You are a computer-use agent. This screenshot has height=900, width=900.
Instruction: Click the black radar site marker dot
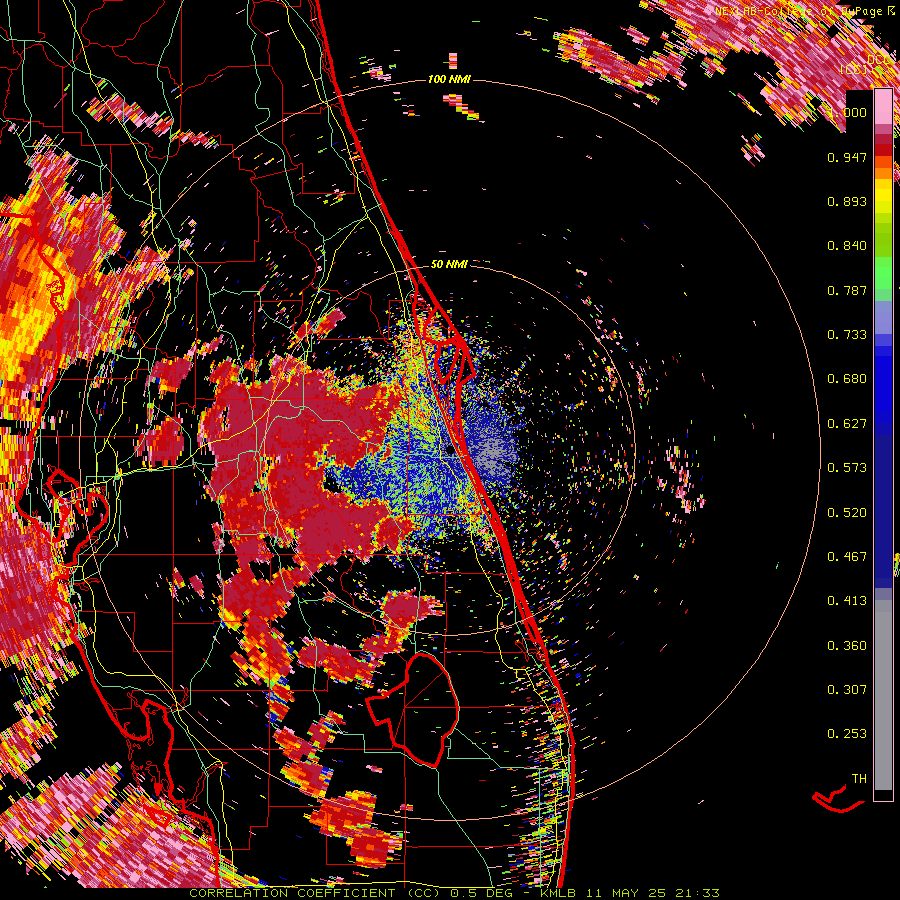(451, 451)
